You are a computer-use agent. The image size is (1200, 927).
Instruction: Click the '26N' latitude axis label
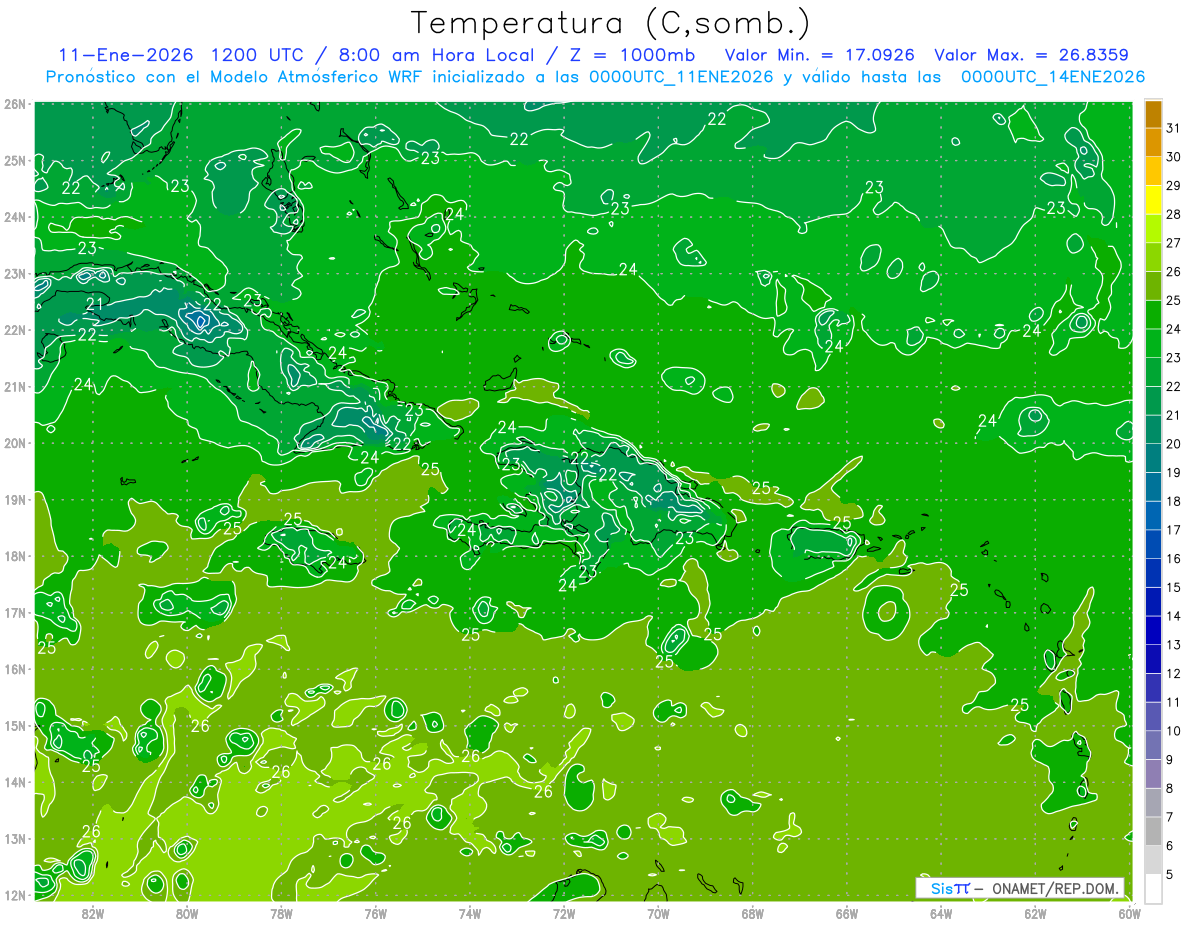[x=14, y=104]
